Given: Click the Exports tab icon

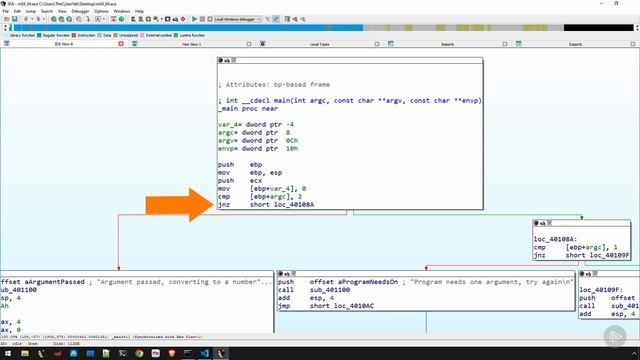Looking at the screenshot, I should pyautogui.click(x=518, y=44).
